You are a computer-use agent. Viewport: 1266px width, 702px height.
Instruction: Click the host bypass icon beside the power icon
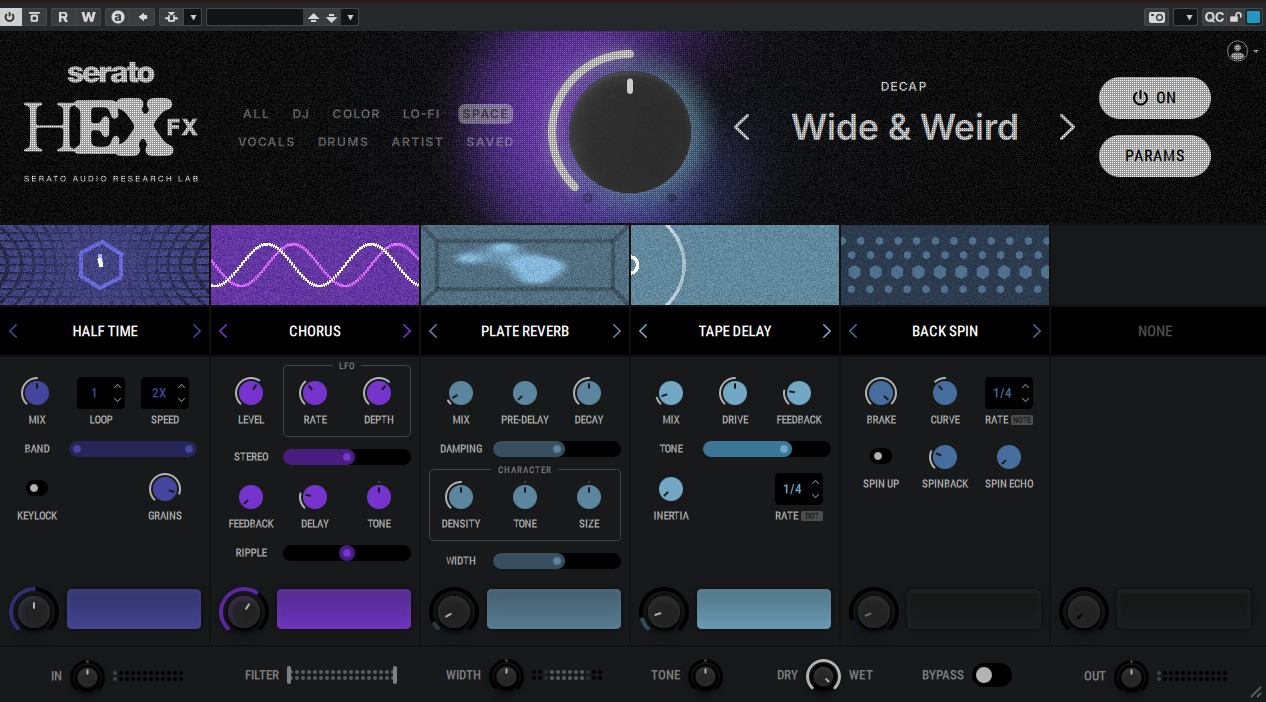pyautogui.click(x=34, y=17)
